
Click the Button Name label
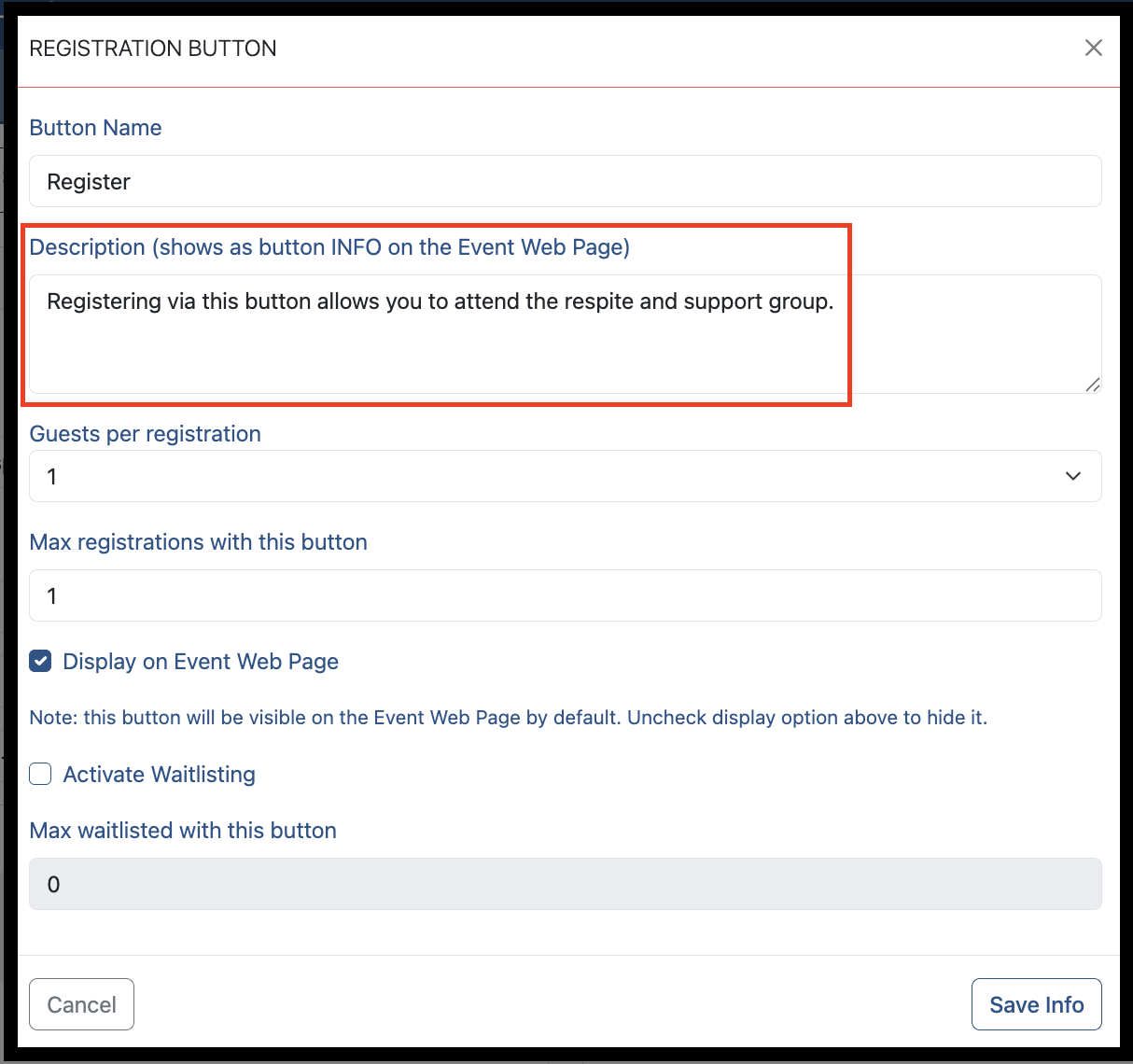tap(96, 128)
